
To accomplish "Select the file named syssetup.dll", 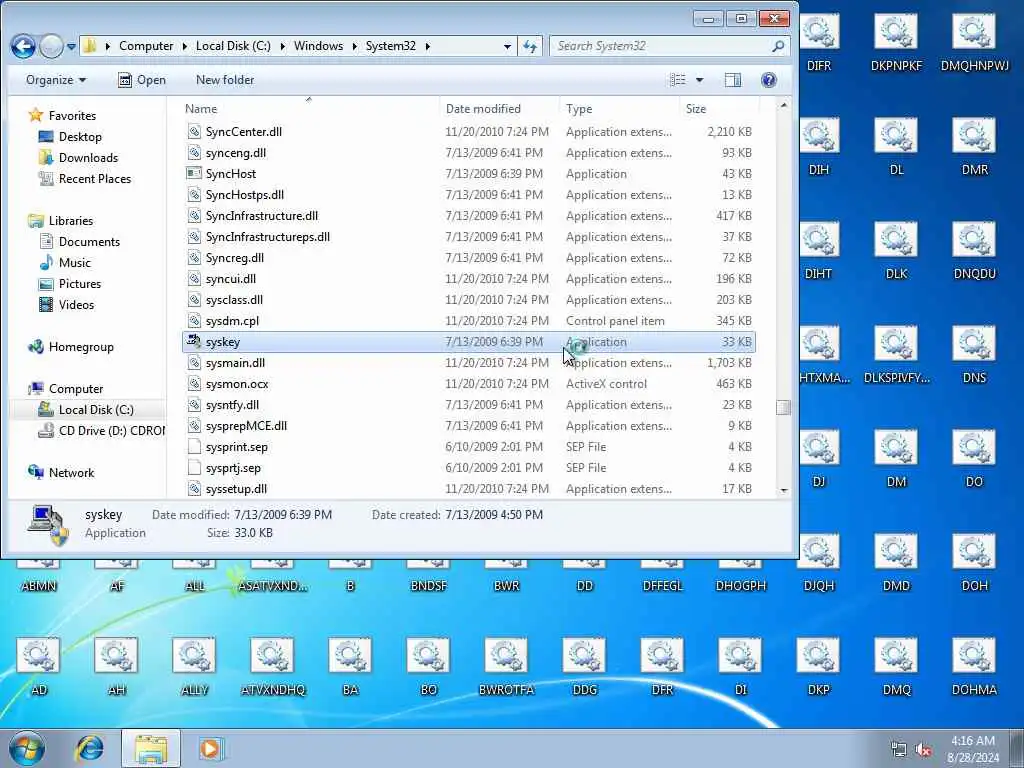I will point(236,488).
